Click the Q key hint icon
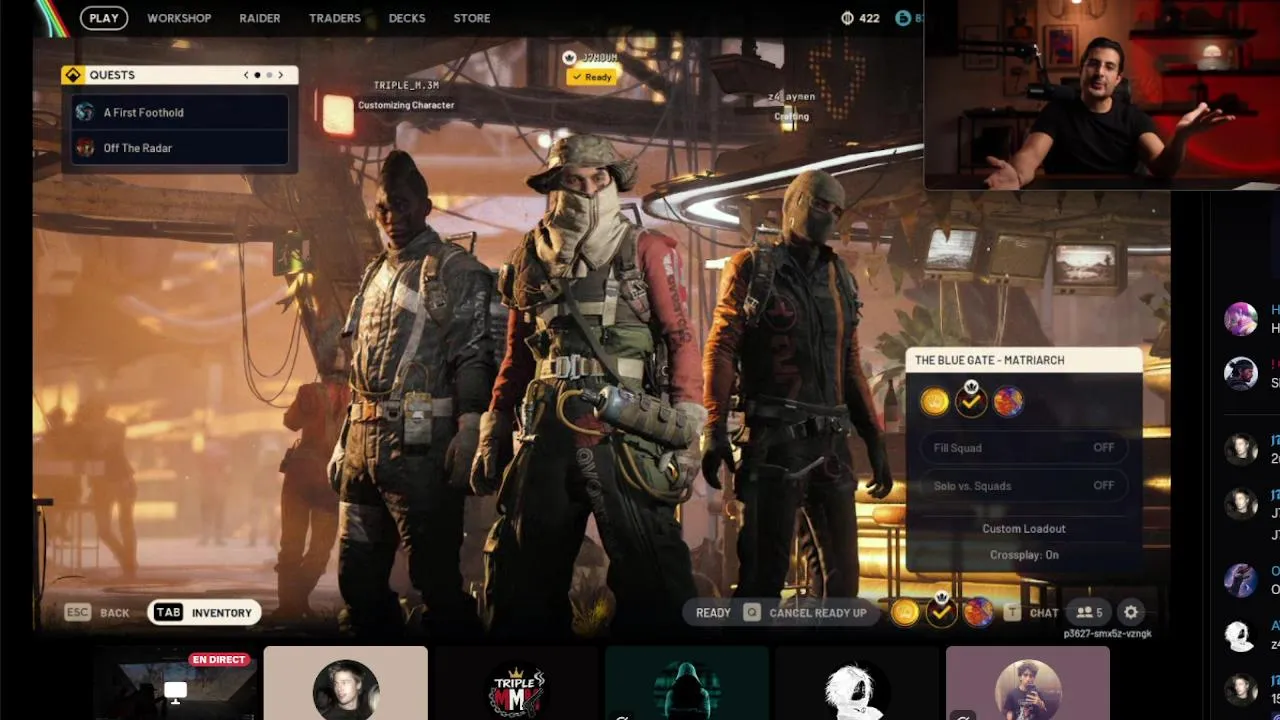The height and width of the screenshot is (720, 1280). pos(752,612)
